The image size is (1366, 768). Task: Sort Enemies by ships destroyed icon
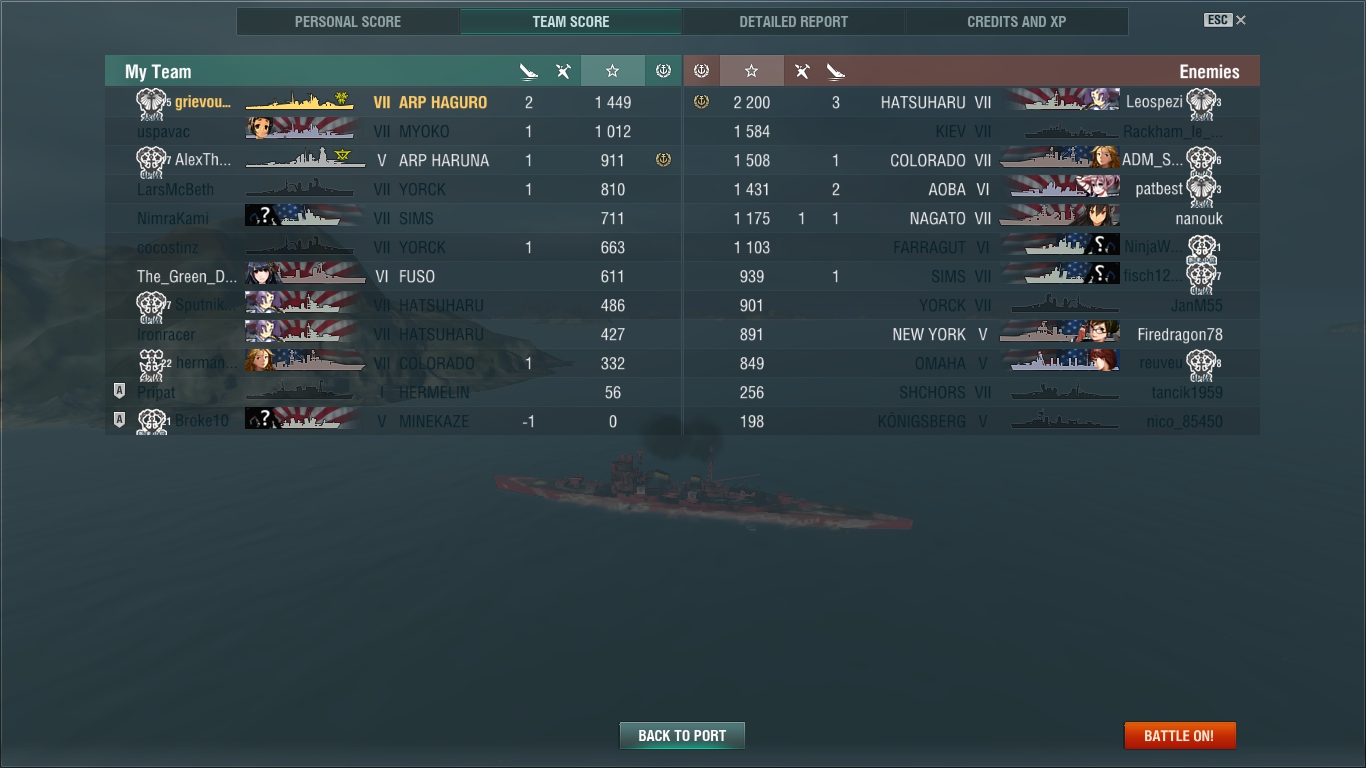[x=836, y=71]
